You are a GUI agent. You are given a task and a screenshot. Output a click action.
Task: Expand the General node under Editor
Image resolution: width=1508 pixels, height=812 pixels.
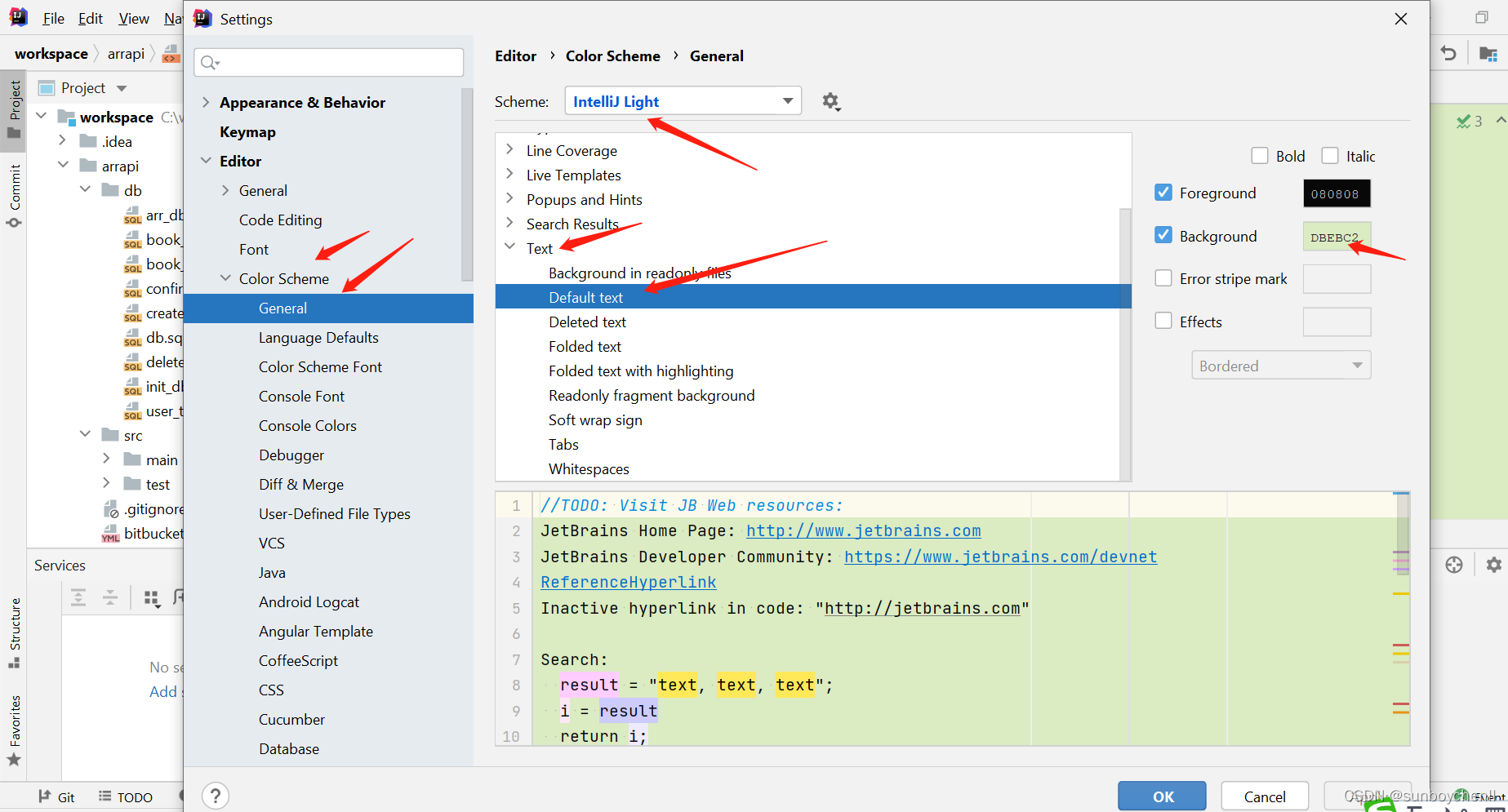tap(225, 190)
